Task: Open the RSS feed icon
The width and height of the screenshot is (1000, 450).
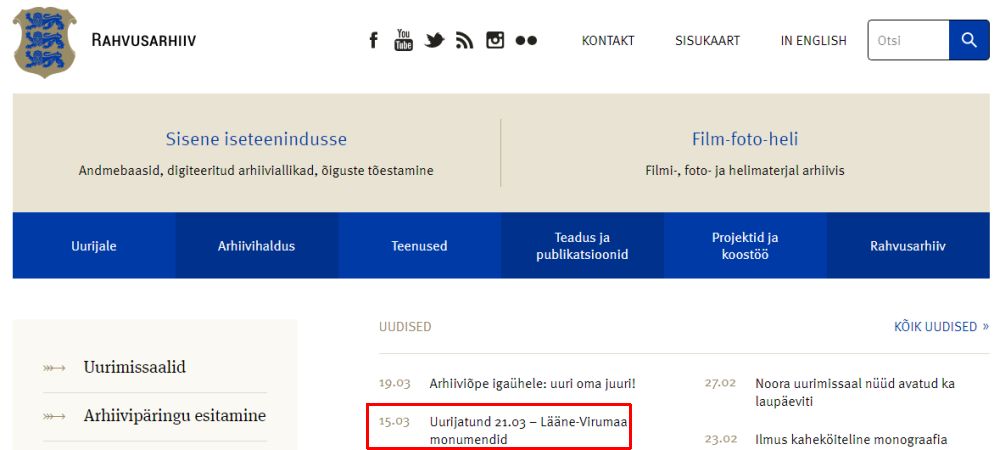Action: [x=464, y=41]
